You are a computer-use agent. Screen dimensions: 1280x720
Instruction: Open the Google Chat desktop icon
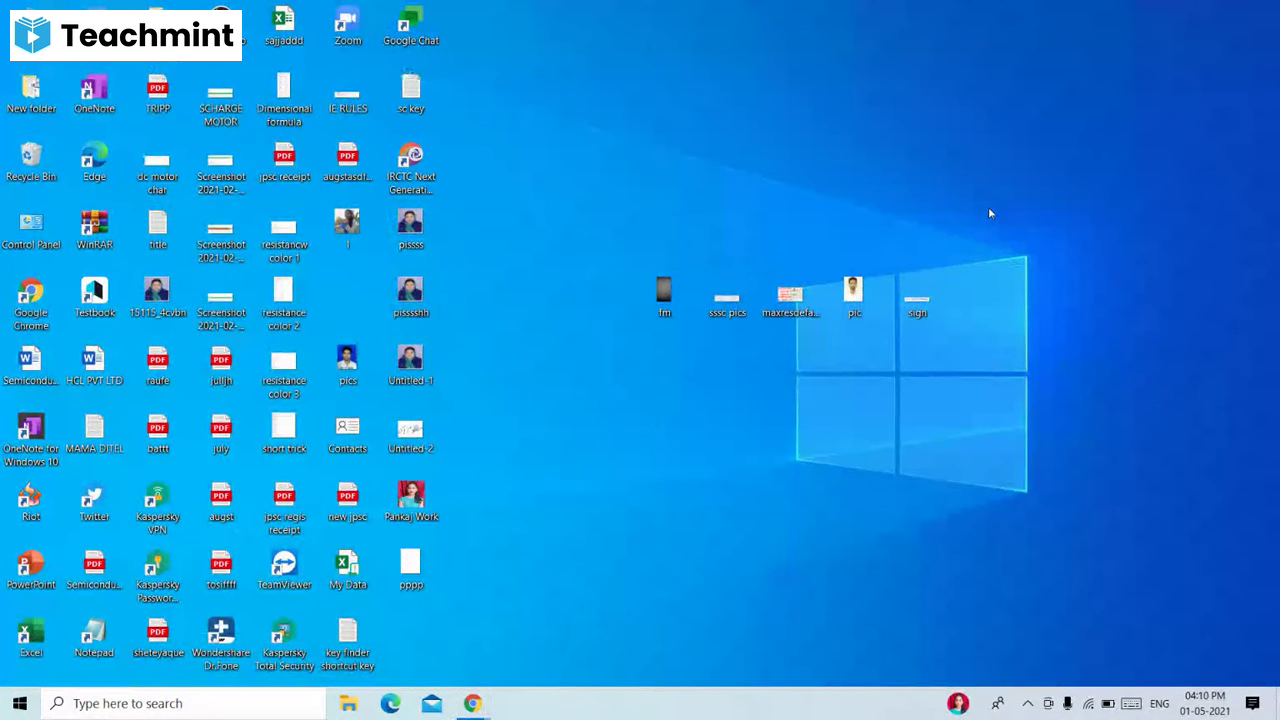pyautogui.click(x=411, y=26)
